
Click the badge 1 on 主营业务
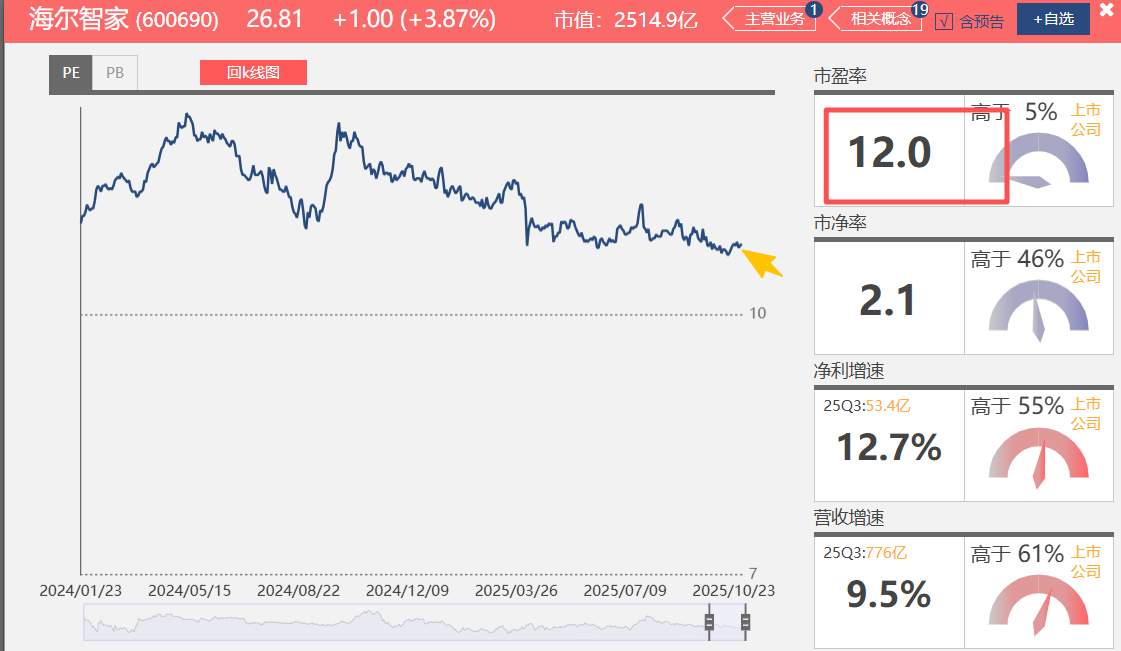point(814,9)
